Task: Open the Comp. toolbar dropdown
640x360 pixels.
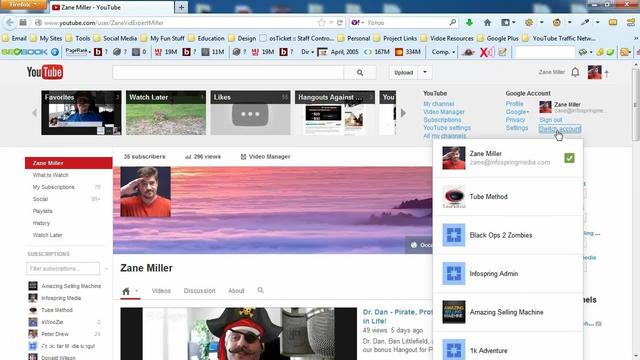Action: (x=443, y=52)
